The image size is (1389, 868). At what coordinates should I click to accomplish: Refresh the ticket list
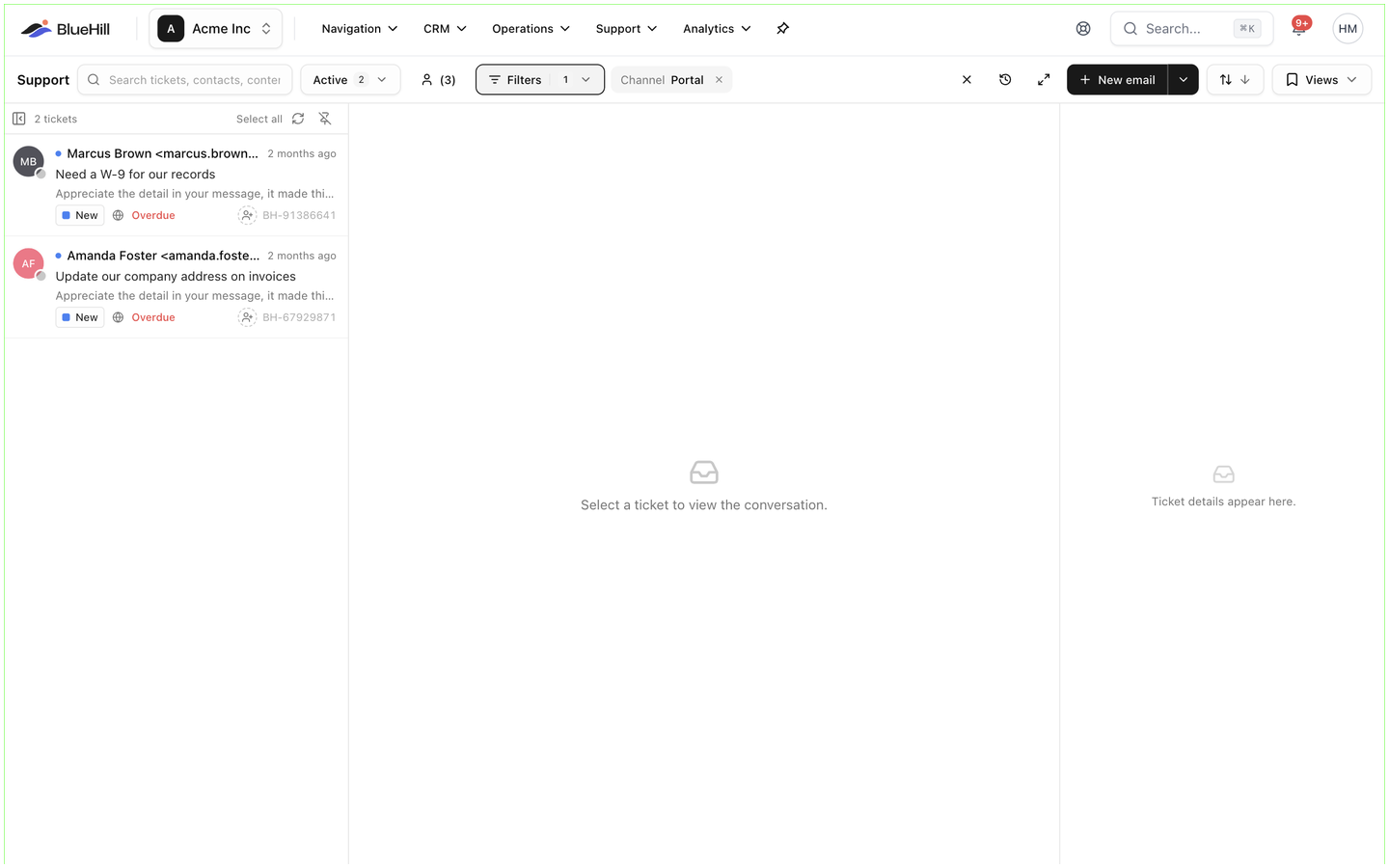pyautogui.click(x=298, y=119)
